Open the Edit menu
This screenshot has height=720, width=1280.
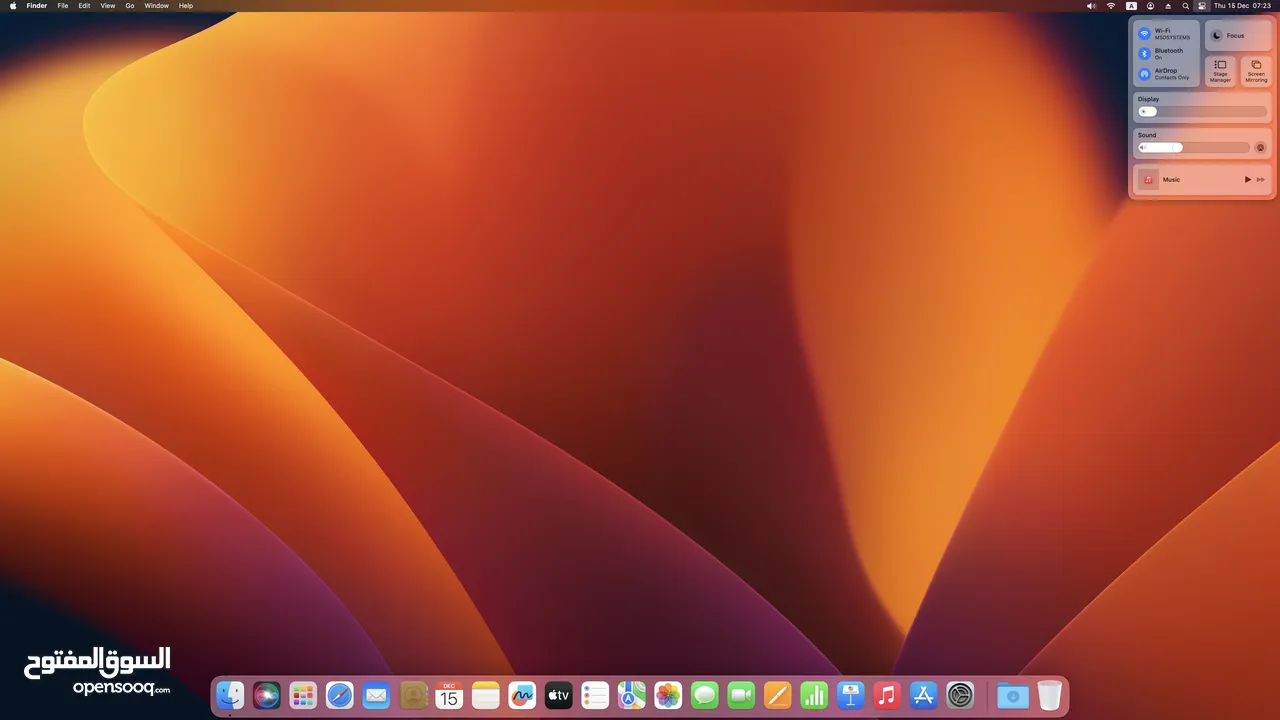(84, 6)
